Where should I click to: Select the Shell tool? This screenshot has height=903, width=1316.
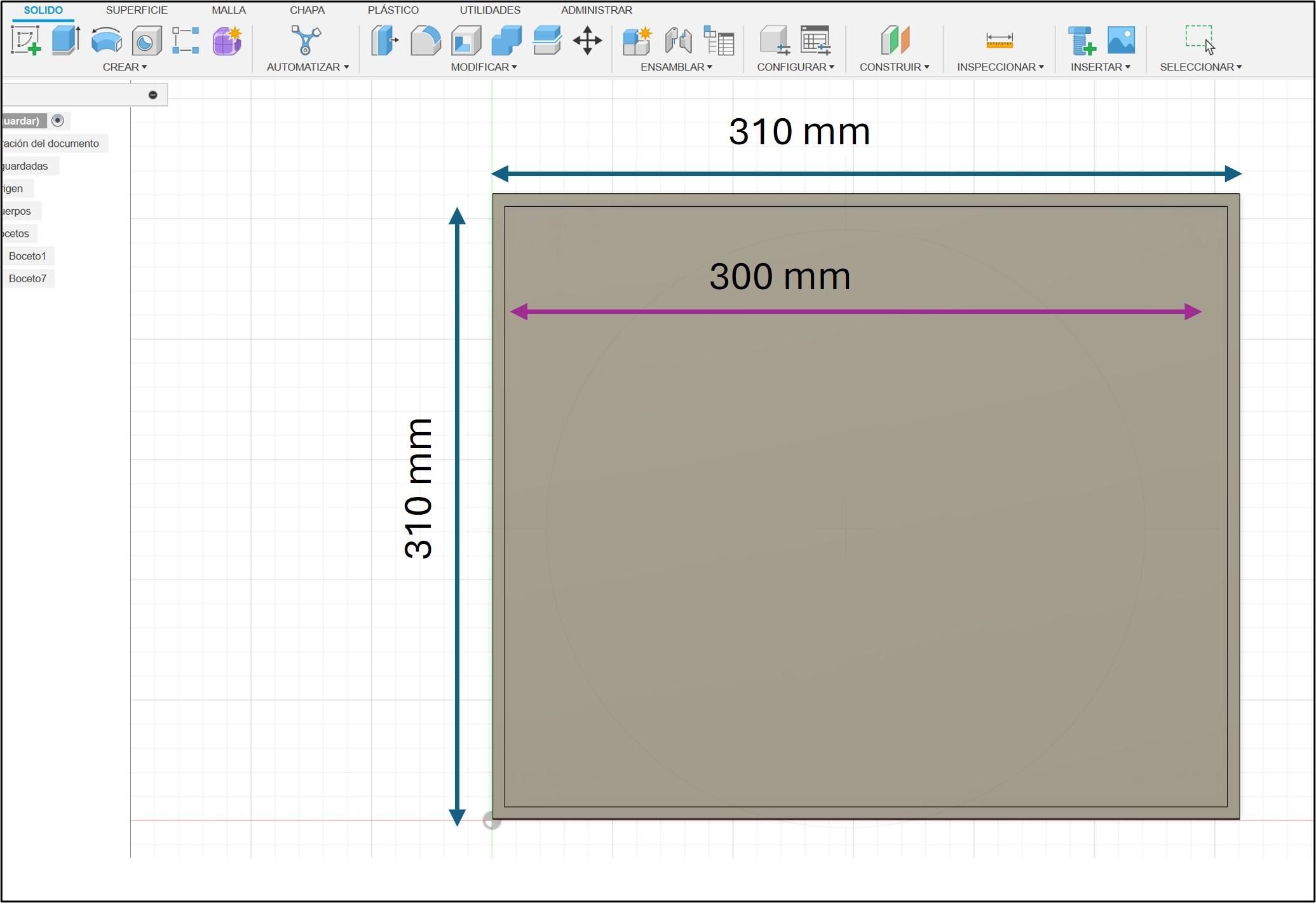click(x=466, y=41)
